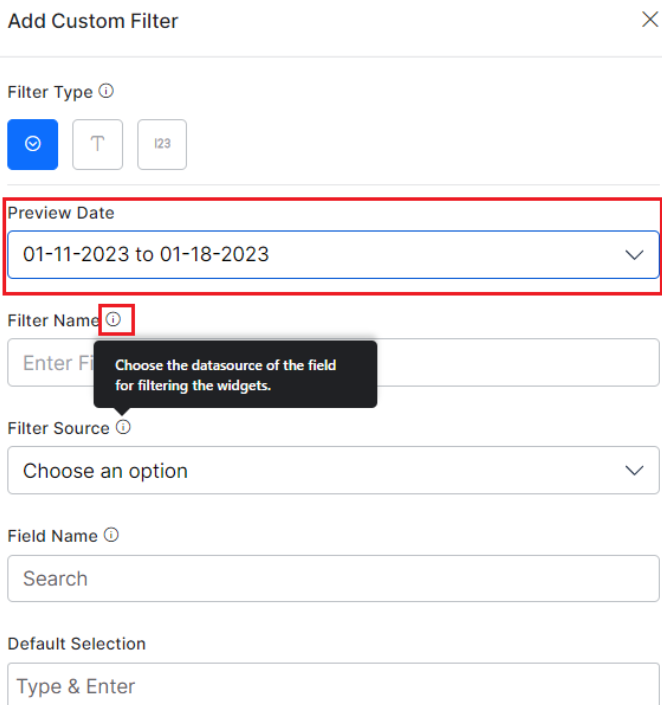
Task: Click the Filter Type info icon
Action: [x=106, y=91]
